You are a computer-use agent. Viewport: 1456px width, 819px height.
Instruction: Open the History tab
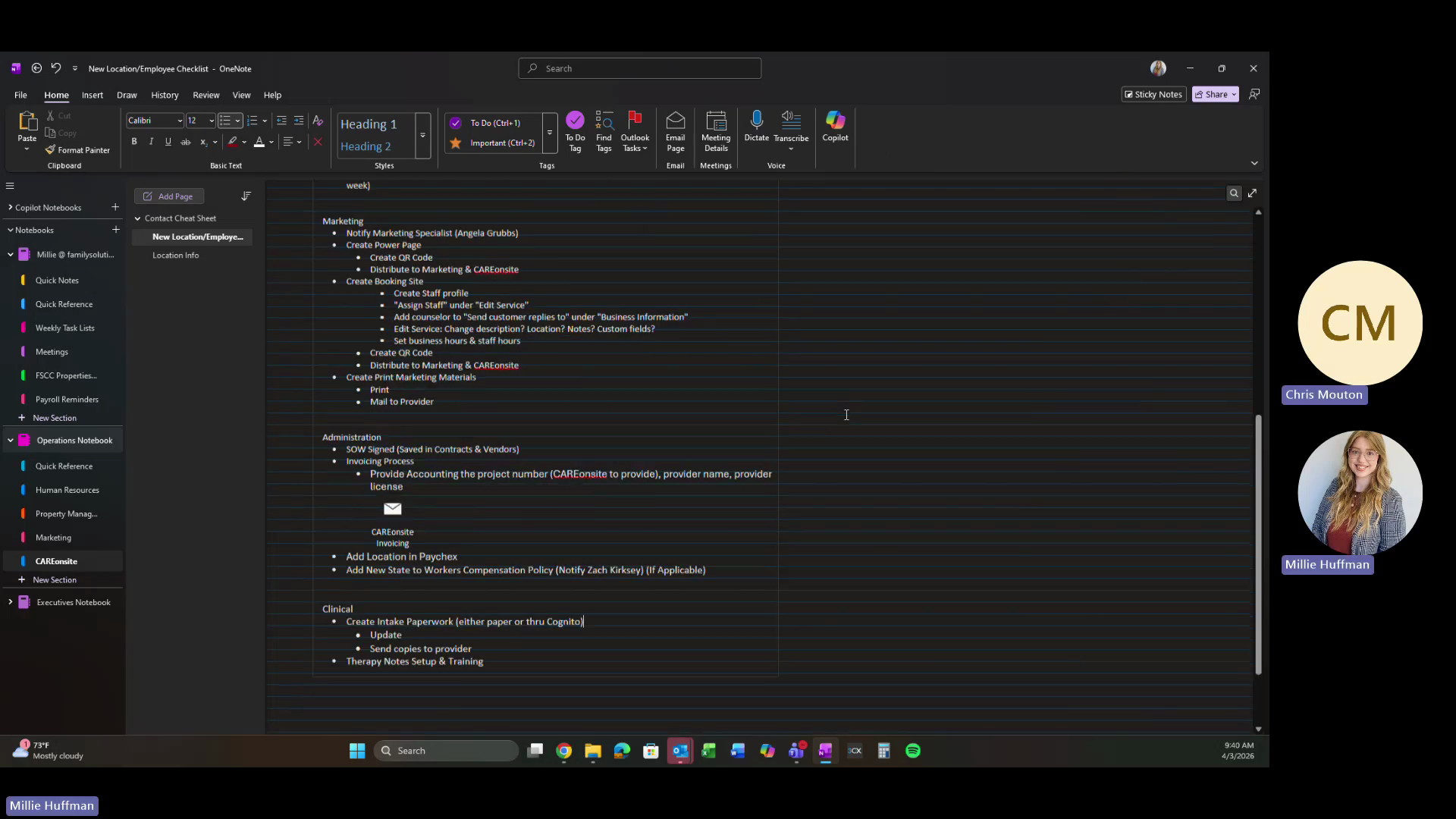tap(165, 95)
